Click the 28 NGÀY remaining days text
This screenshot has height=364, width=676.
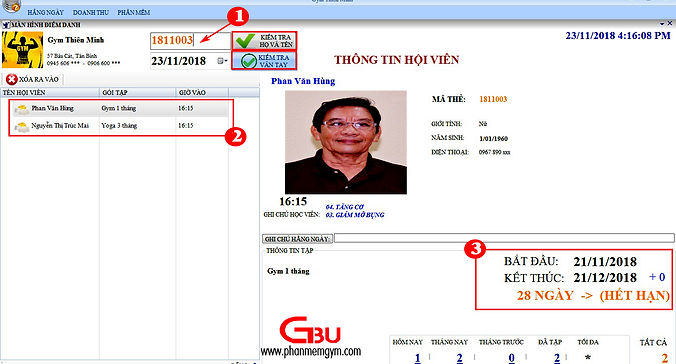click(x=545, y=295)
